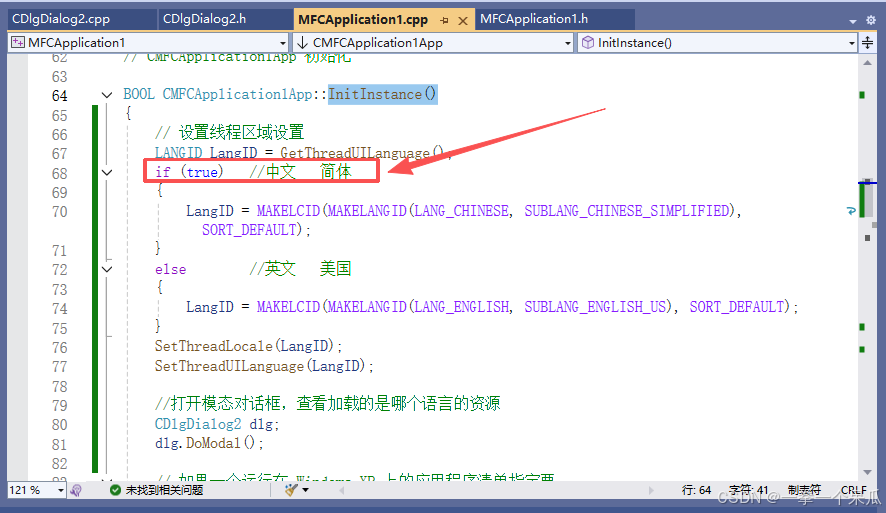Expand the code cleanup options arrow

(x=306, y=490)
